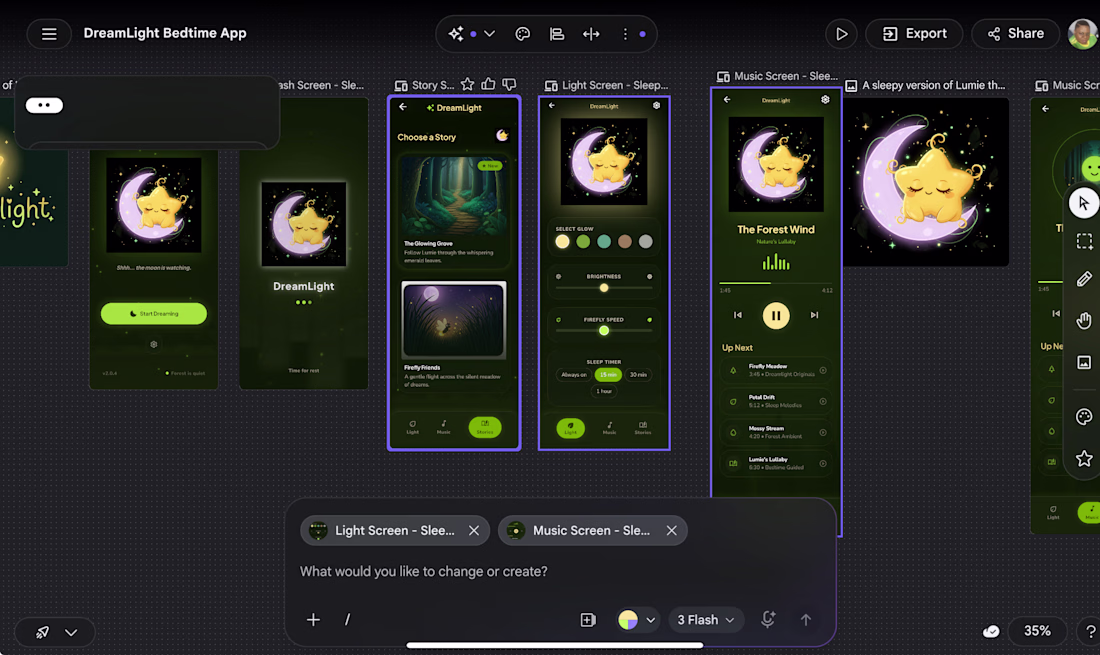1100x655 pixels.
Task: Choose the hand pan tool in right toolbar
Action: [1084, 320]
